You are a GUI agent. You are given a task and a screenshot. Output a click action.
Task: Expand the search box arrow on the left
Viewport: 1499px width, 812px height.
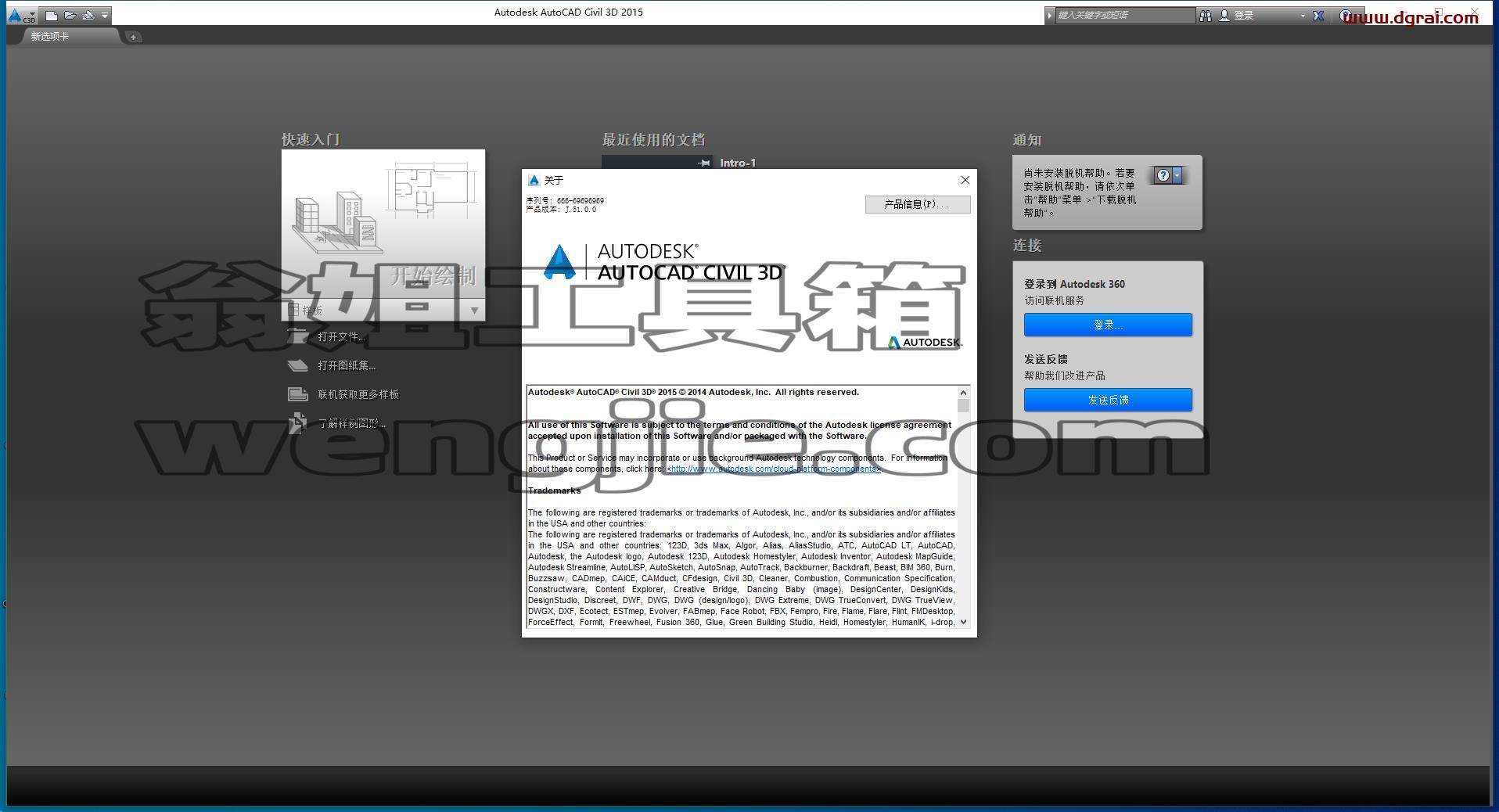(1050, 15)
